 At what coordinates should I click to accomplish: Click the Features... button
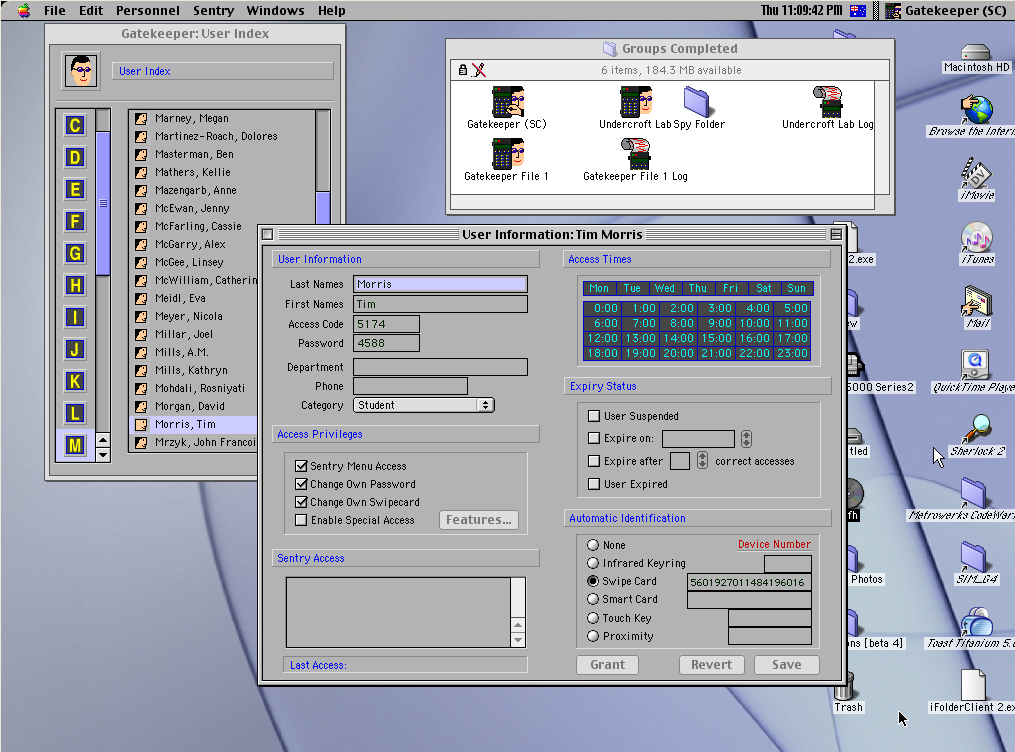tap(478, 520)
